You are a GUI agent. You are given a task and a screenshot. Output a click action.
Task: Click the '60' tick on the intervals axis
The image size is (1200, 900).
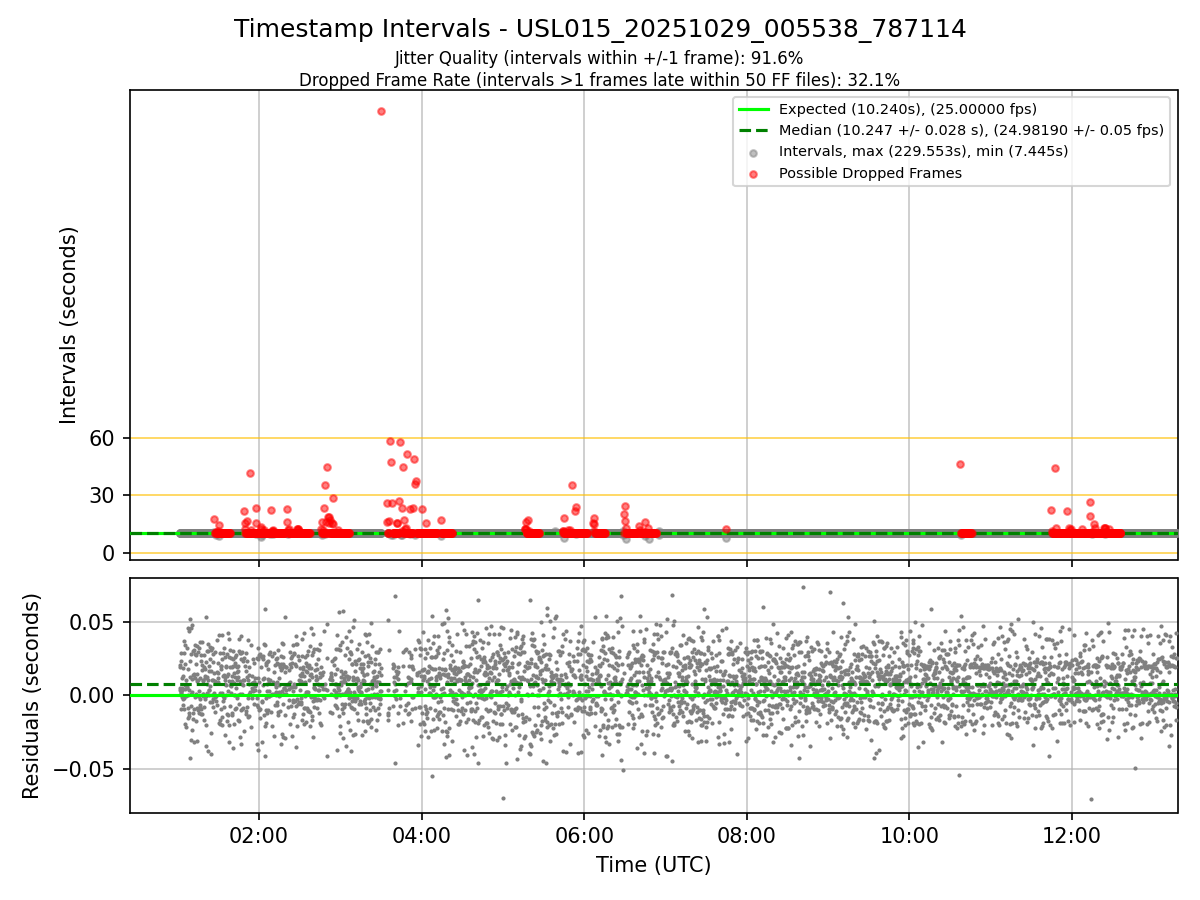[x=104, y=438]
